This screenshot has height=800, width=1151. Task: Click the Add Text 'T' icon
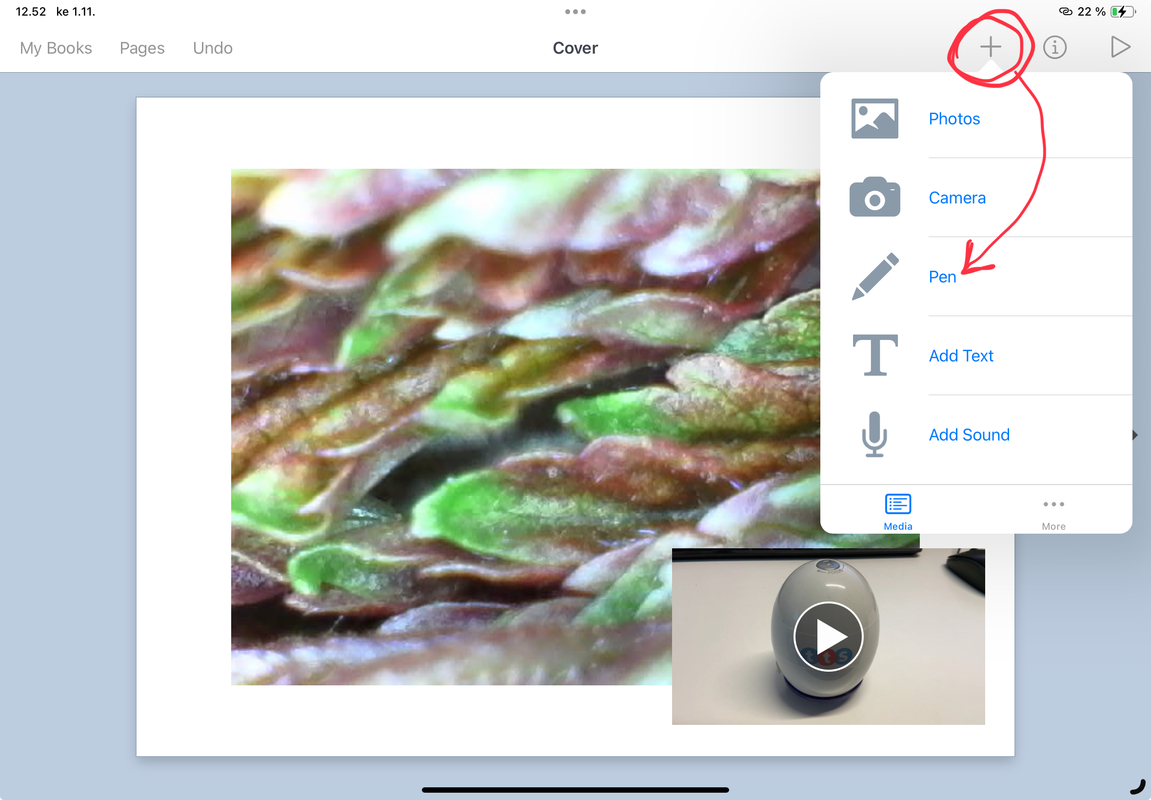click(874, 355)
